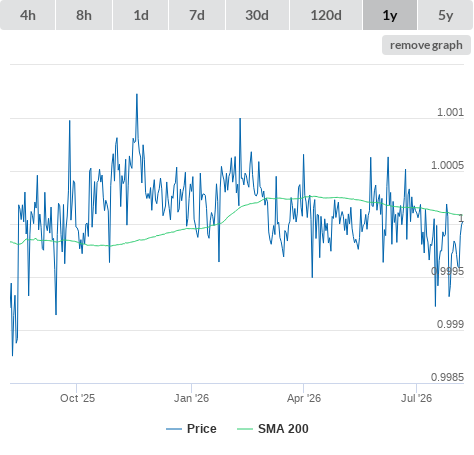
Task: Switch to the 8h time range
Action: [x=84, y=15]
